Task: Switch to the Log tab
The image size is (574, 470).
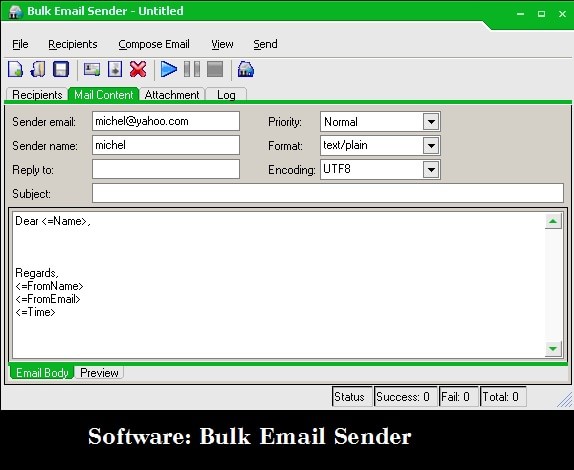Action: pos(226,94)
